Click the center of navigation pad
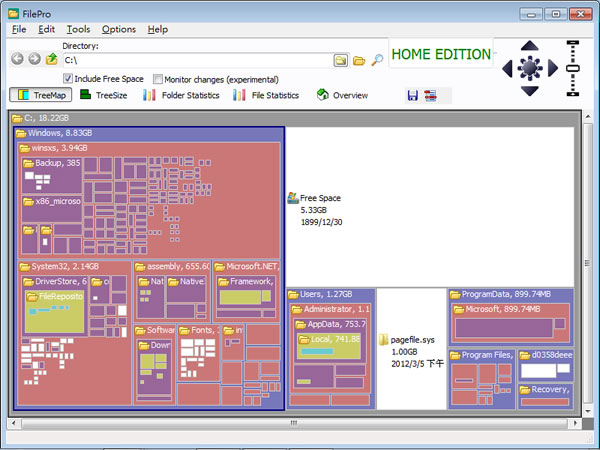This screenshot has width=600, height=450. click(530, 68)
